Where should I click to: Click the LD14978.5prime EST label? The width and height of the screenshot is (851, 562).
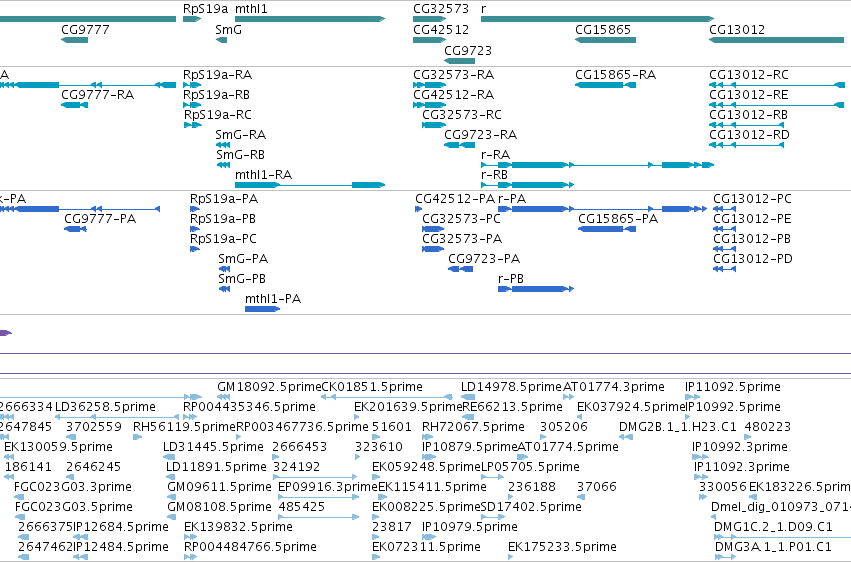[511, 387]
